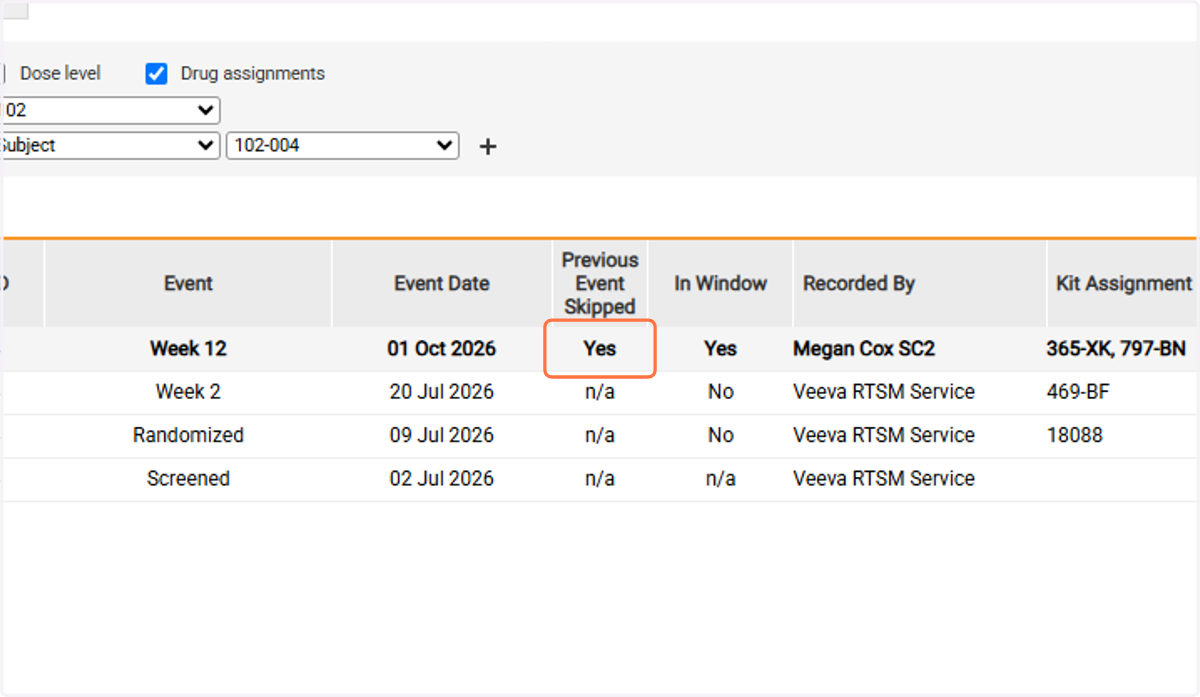Viewport: 1200px width, 697px height.
Task: Click the In Window column header
Action: coord(720,284)
